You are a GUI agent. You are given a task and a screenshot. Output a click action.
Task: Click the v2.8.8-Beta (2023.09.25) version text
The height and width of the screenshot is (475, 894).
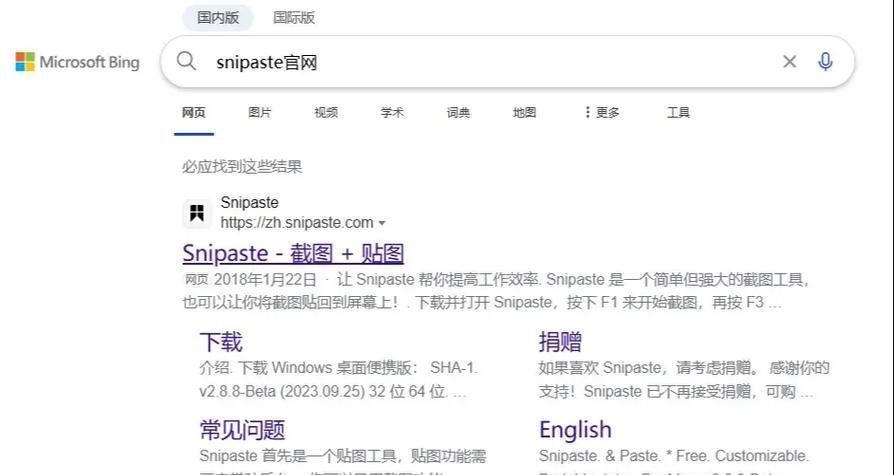[281, 392]
